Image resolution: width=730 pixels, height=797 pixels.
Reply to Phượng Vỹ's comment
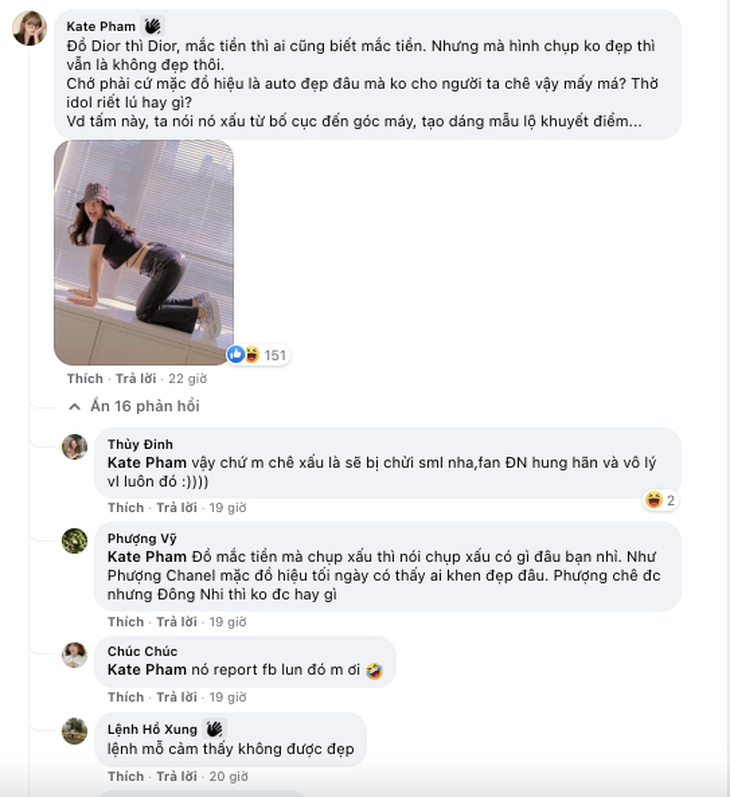click(x=177, y=622)
